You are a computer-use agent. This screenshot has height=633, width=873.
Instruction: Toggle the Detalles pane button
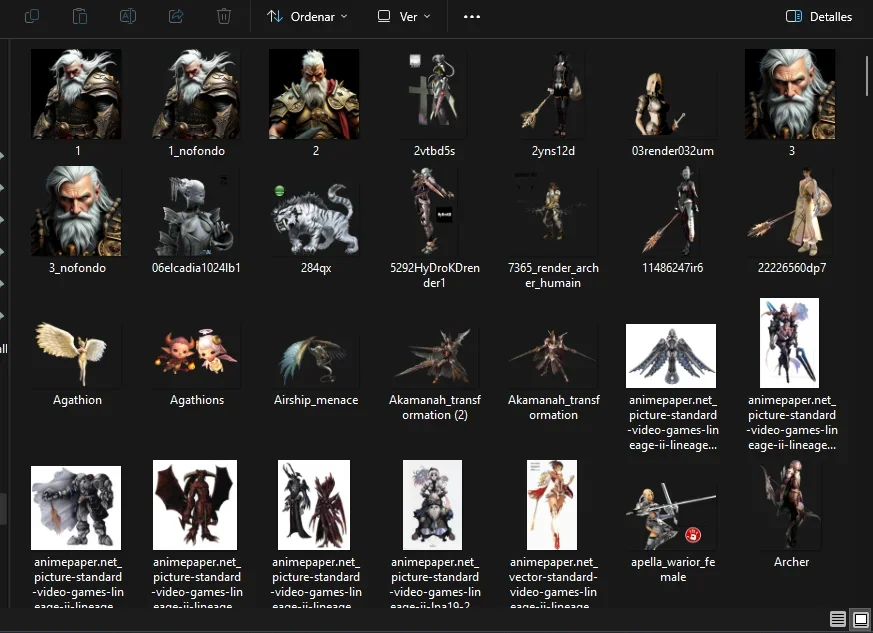click(x=818, y=17)
